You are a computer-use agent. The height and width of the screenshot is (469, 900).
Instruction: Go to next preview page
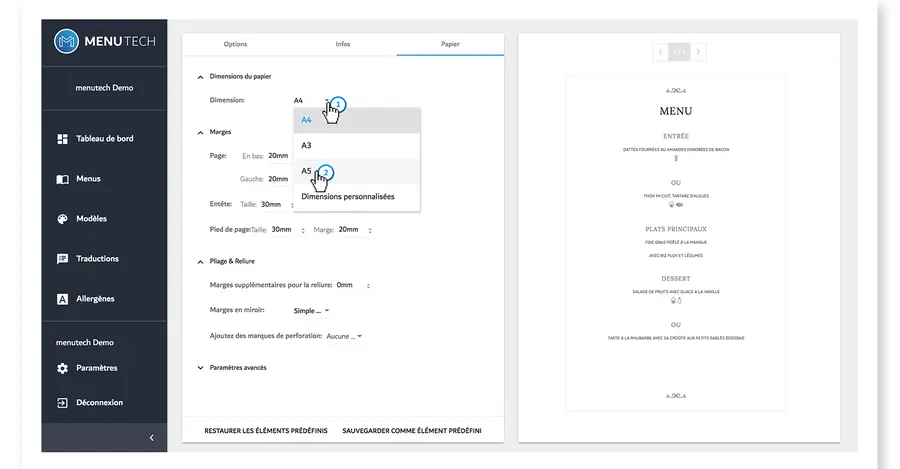pyautogui.click(x=698, y=51)
